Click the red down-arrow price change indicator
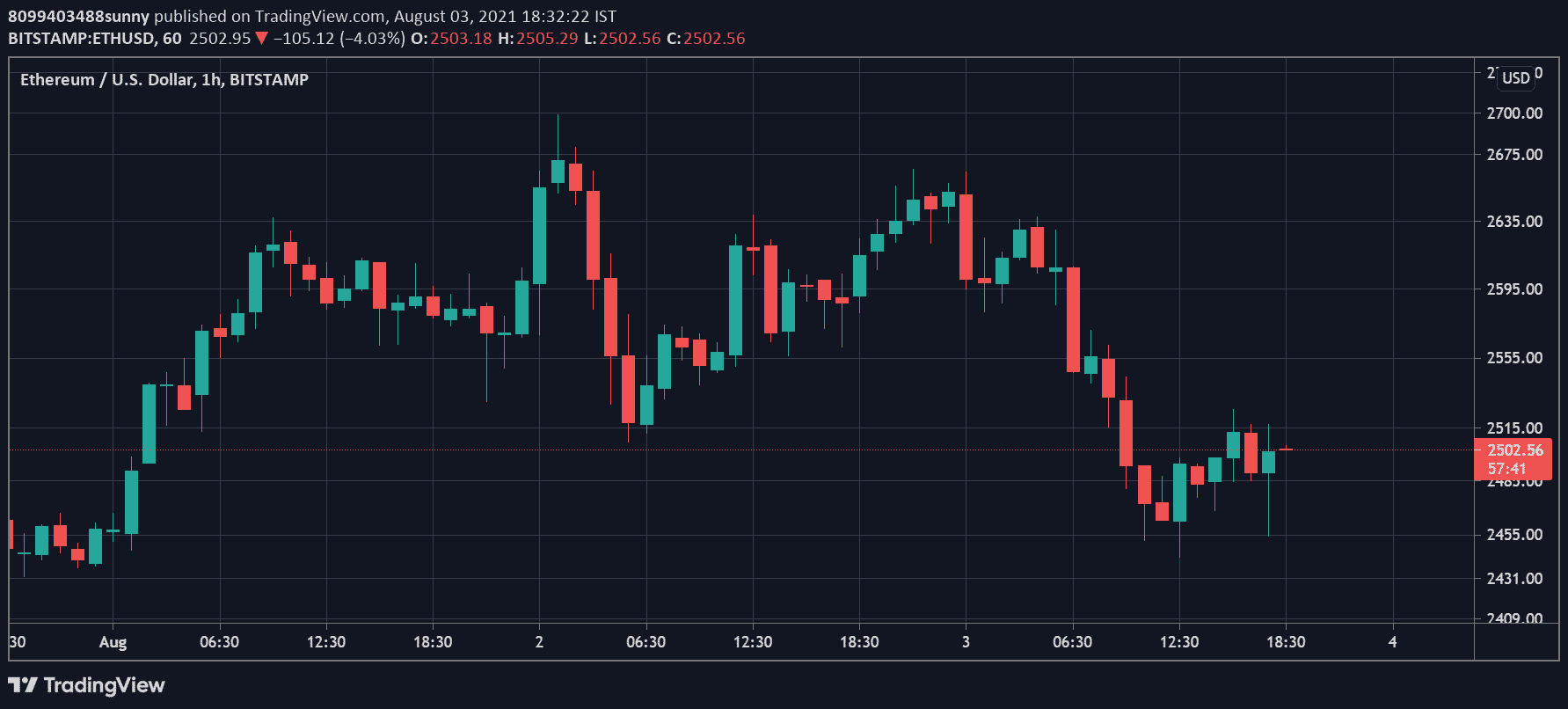The height and width of the screenshot is (709, 1568). (x=260, y=39)
